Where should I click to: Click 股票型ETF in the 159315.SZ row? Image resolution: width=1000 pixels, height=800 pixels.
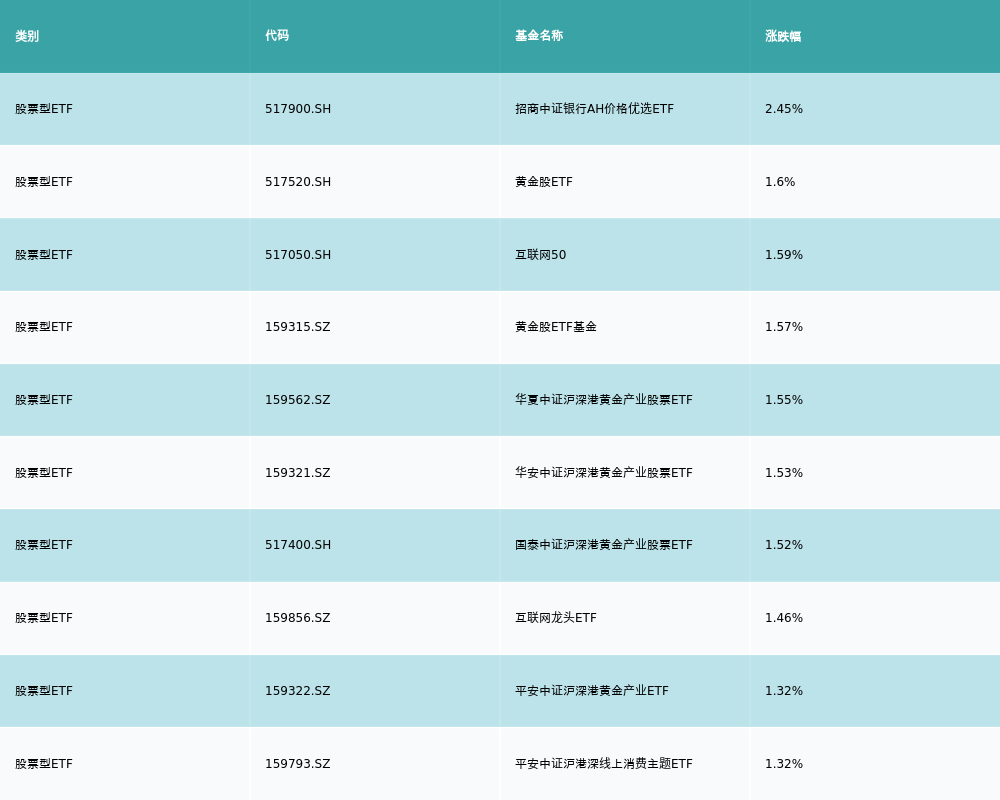[44, 327]
